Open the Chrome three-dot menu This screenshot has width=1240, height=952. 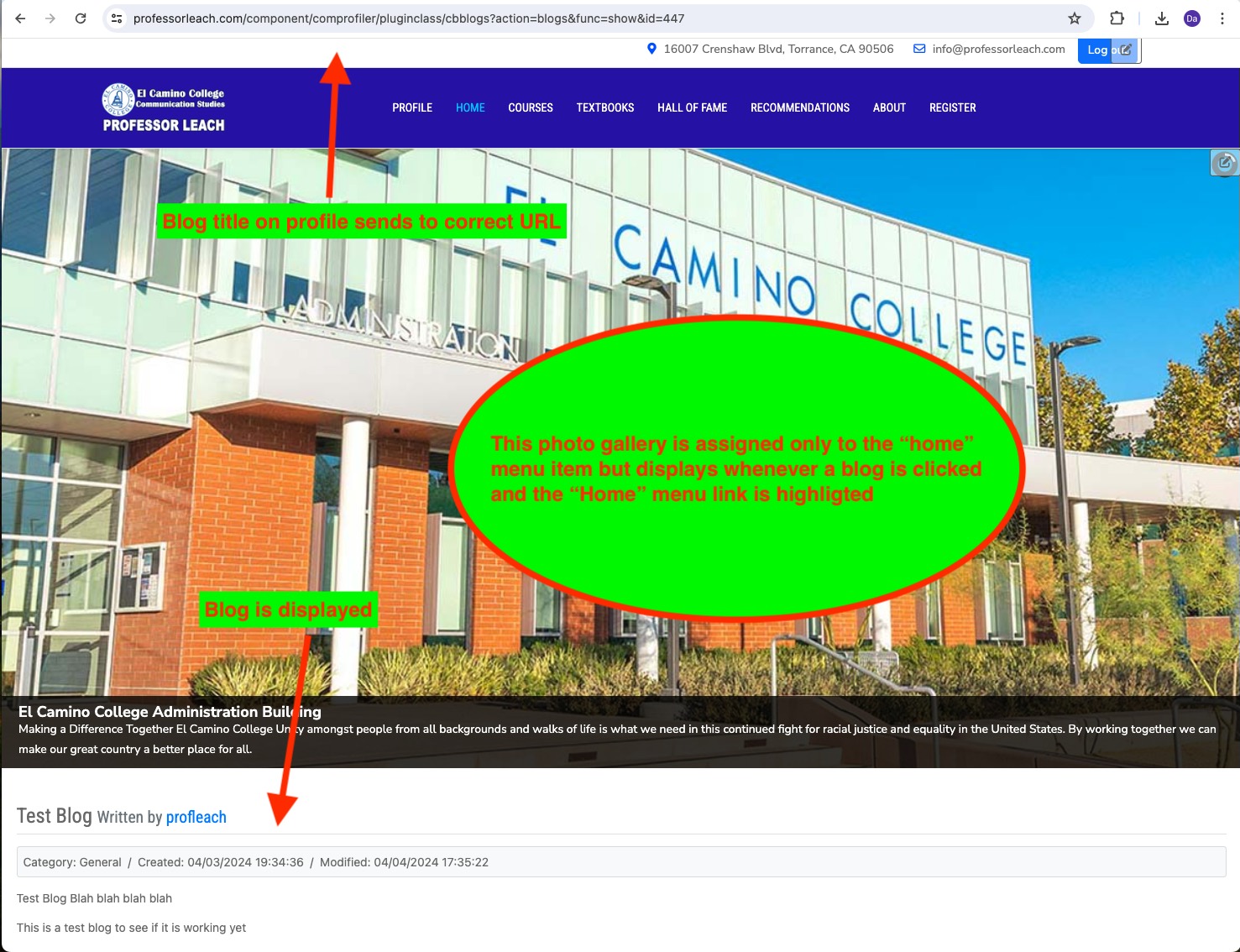pos(1222,18)
